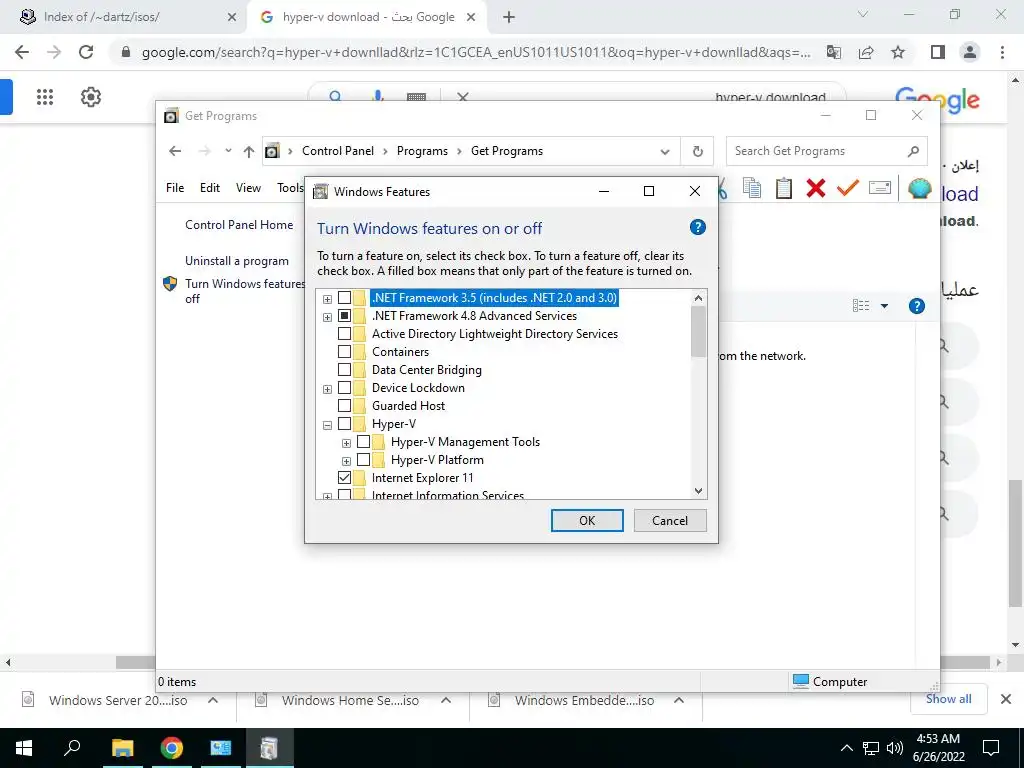Open recent locations dropdown in Get Programs

pyautogui.click(x=228, y=151)
